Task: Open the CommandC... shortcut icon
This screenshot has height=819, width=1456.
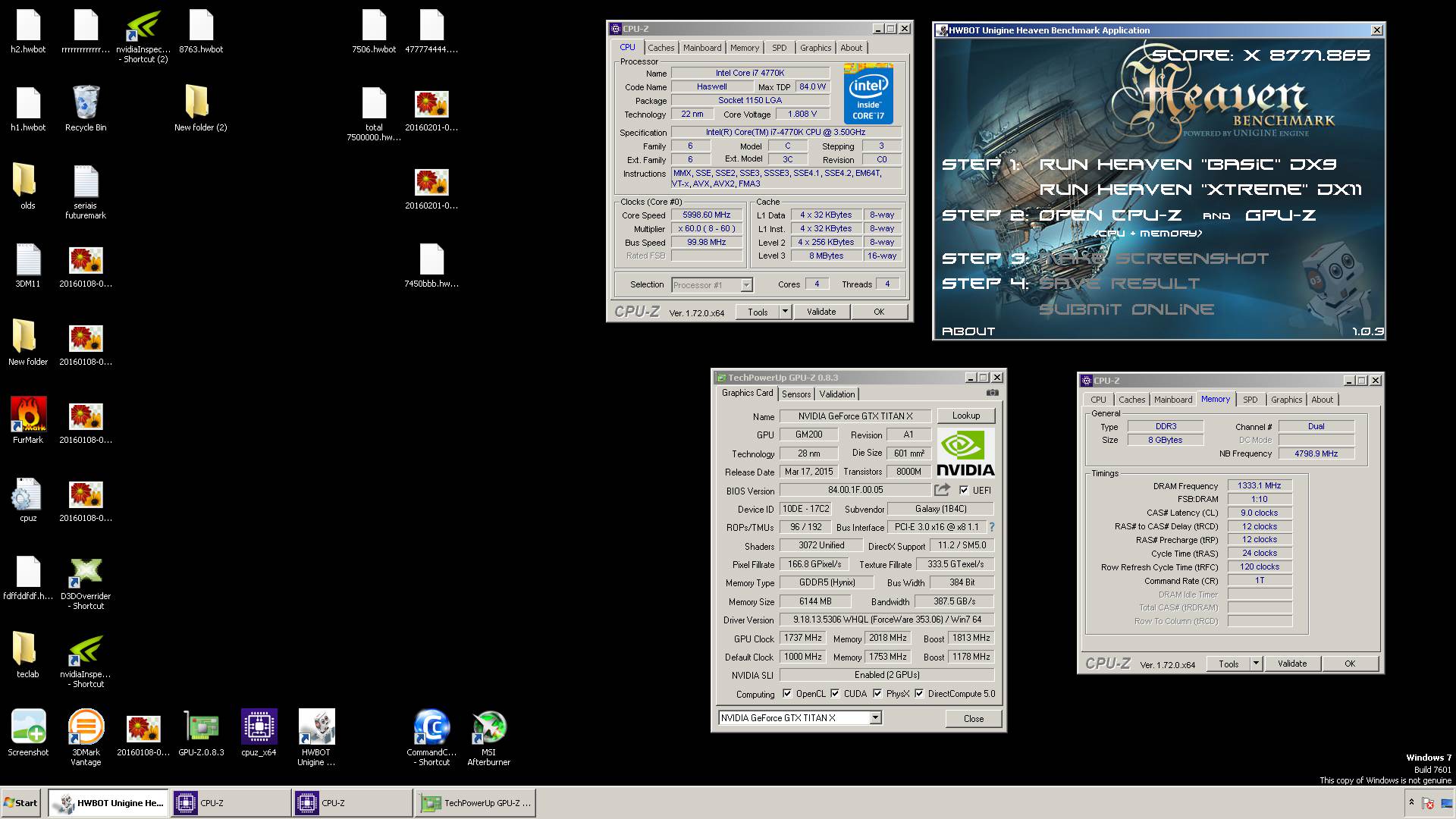Action: (x=431, y=737)
